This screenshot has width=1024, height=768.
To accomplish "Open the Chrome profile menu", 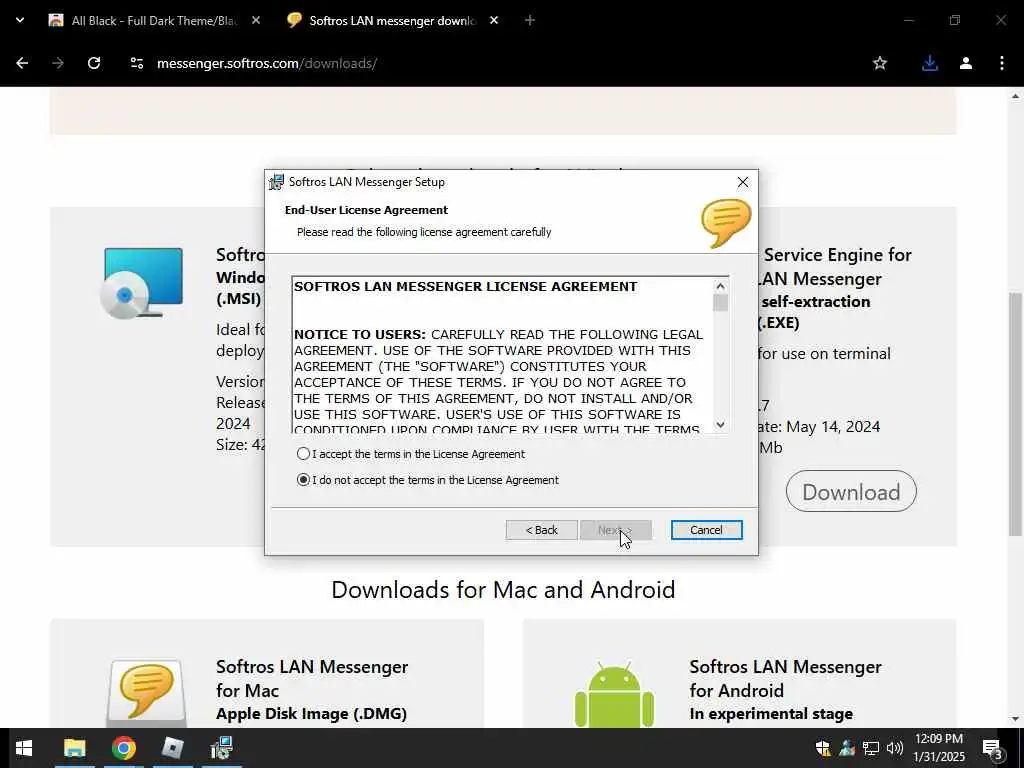I will click(x=965, y=63).
